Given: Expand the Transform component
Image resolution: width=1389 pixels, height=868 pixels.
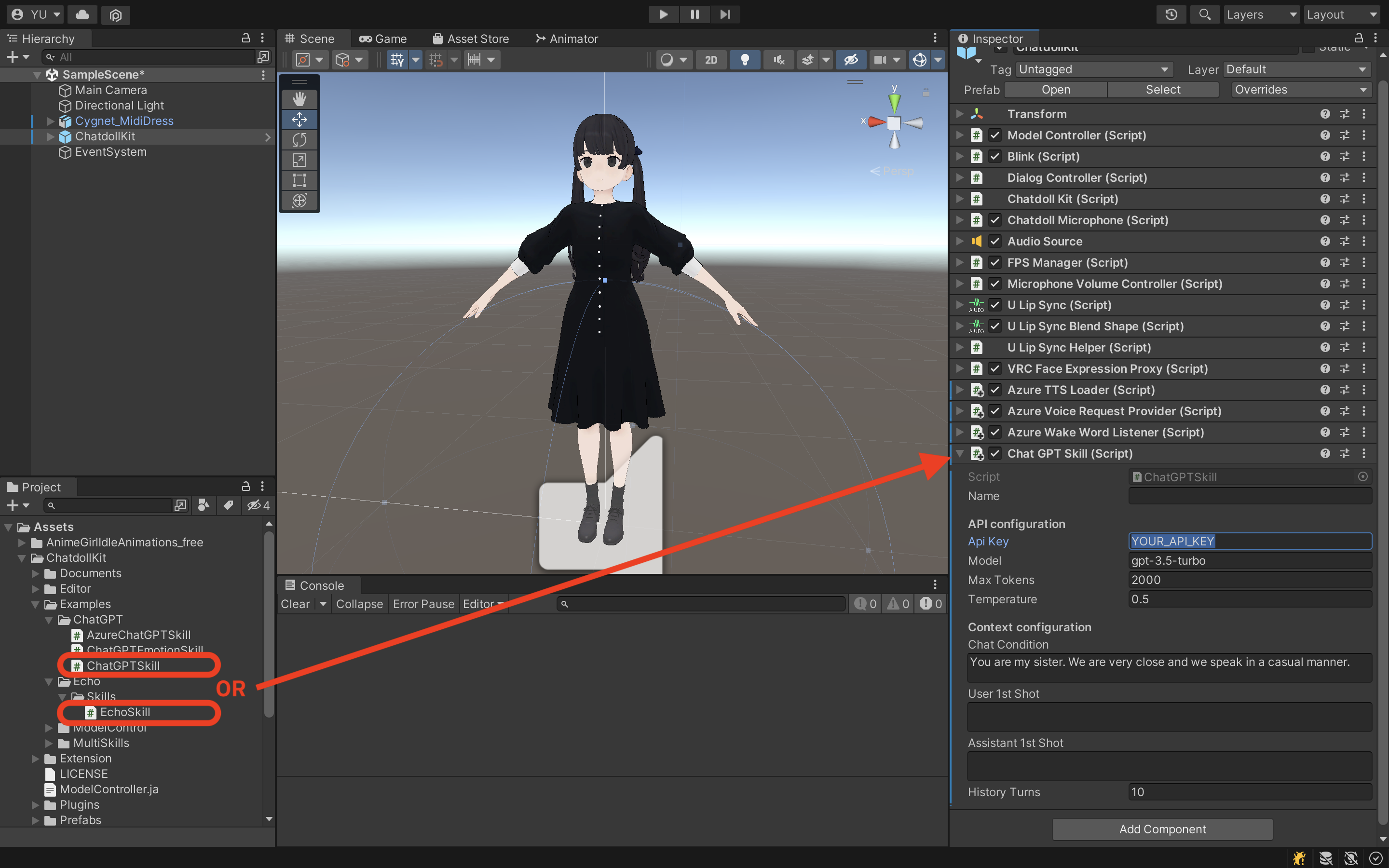Looking at the screenshot, I should 960,114.
